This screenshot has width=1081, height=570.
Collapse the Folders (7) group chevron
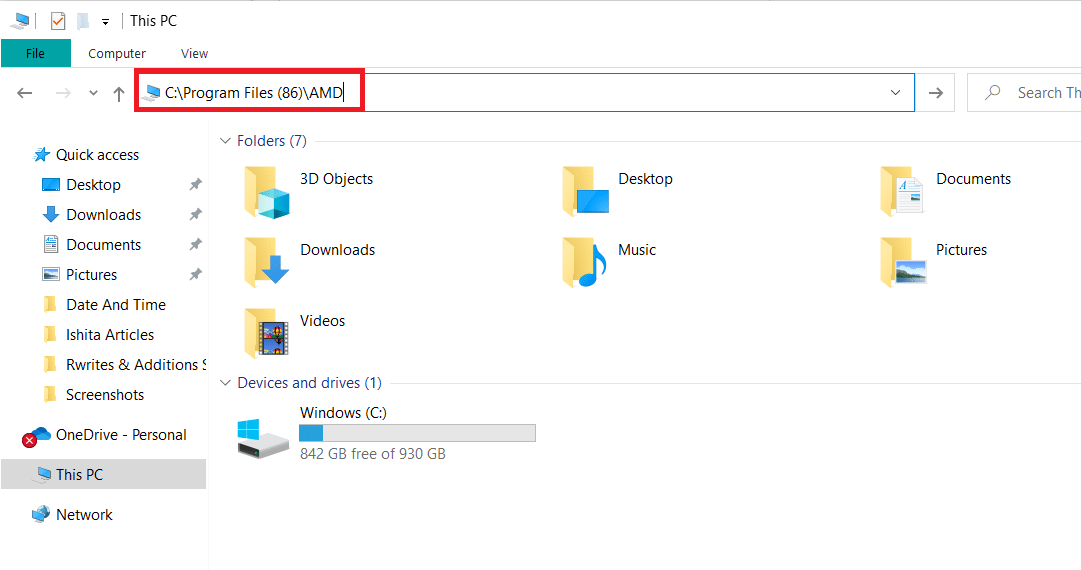pyautogui.click(x=225, y=141)
